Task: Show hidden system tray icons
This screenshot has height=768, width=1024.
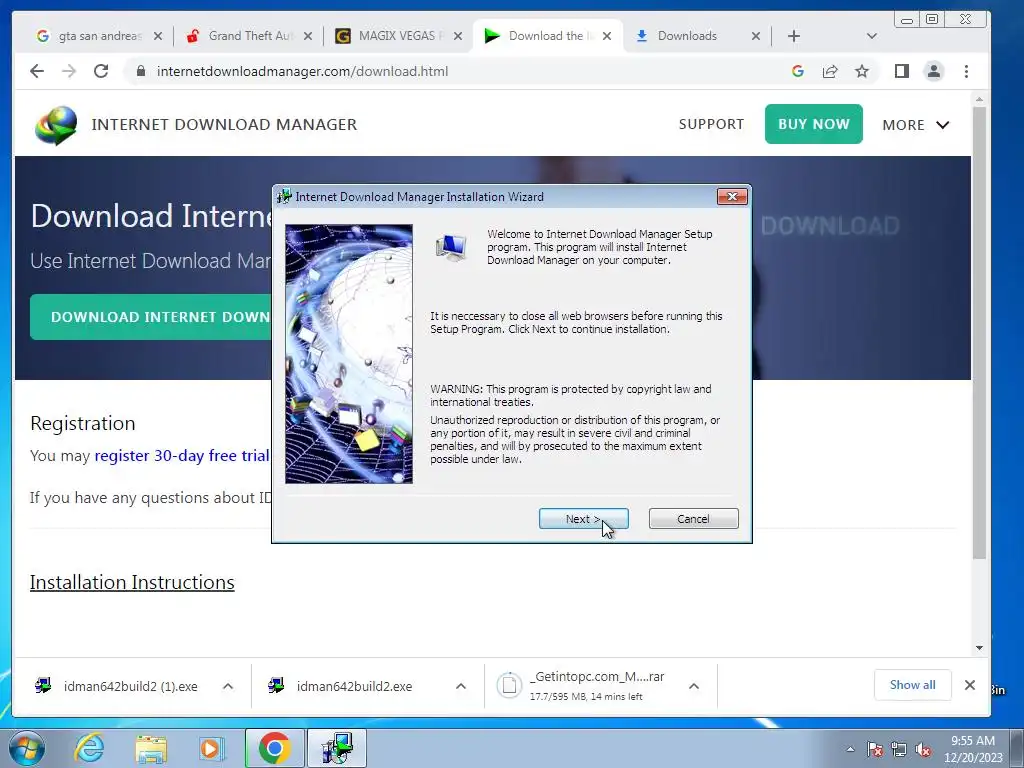Action: (x=850, y=750)
